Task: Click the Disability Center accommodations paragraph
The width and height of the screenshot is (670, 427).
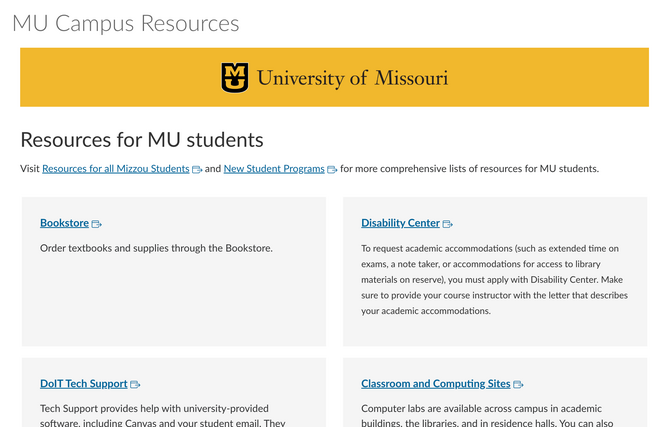Action: click(x=492, y=279)
